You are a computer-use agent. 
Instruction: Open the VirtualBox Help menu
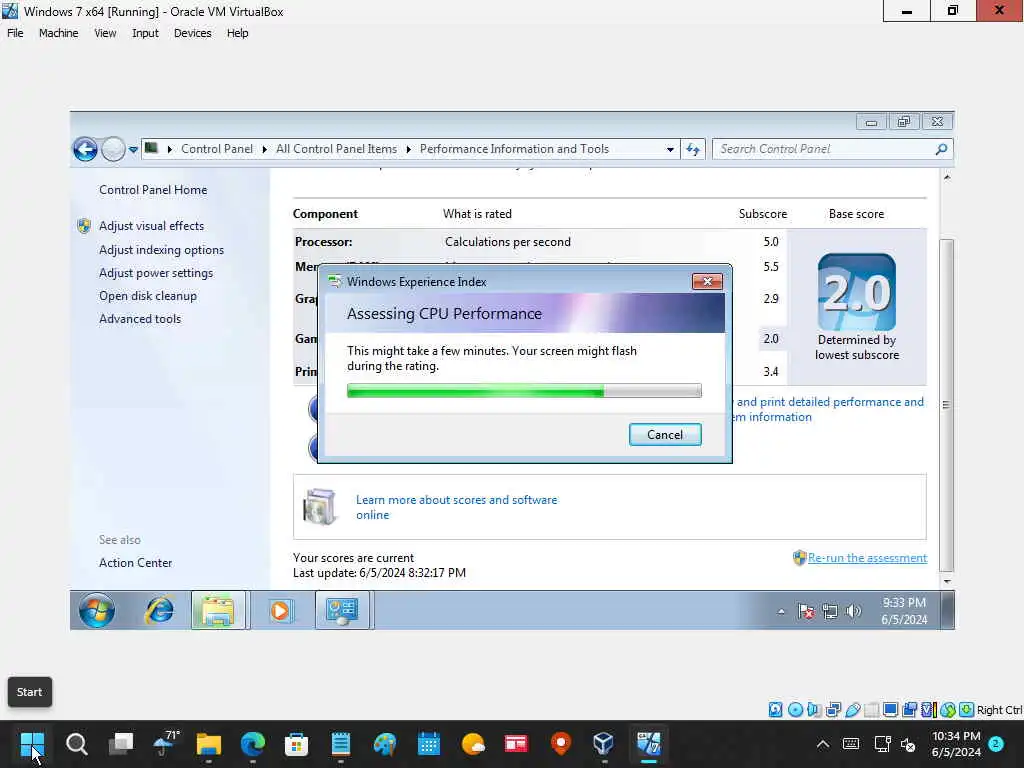coord(237,33)
